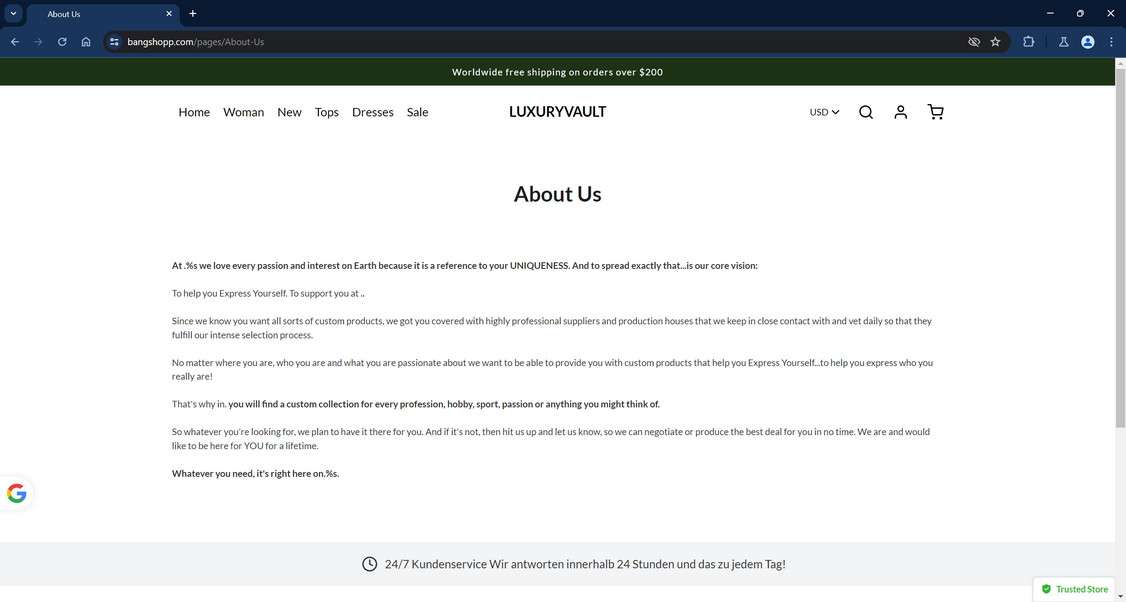
Task: Click the About Us page heading
Action: [x=557, y=194]
